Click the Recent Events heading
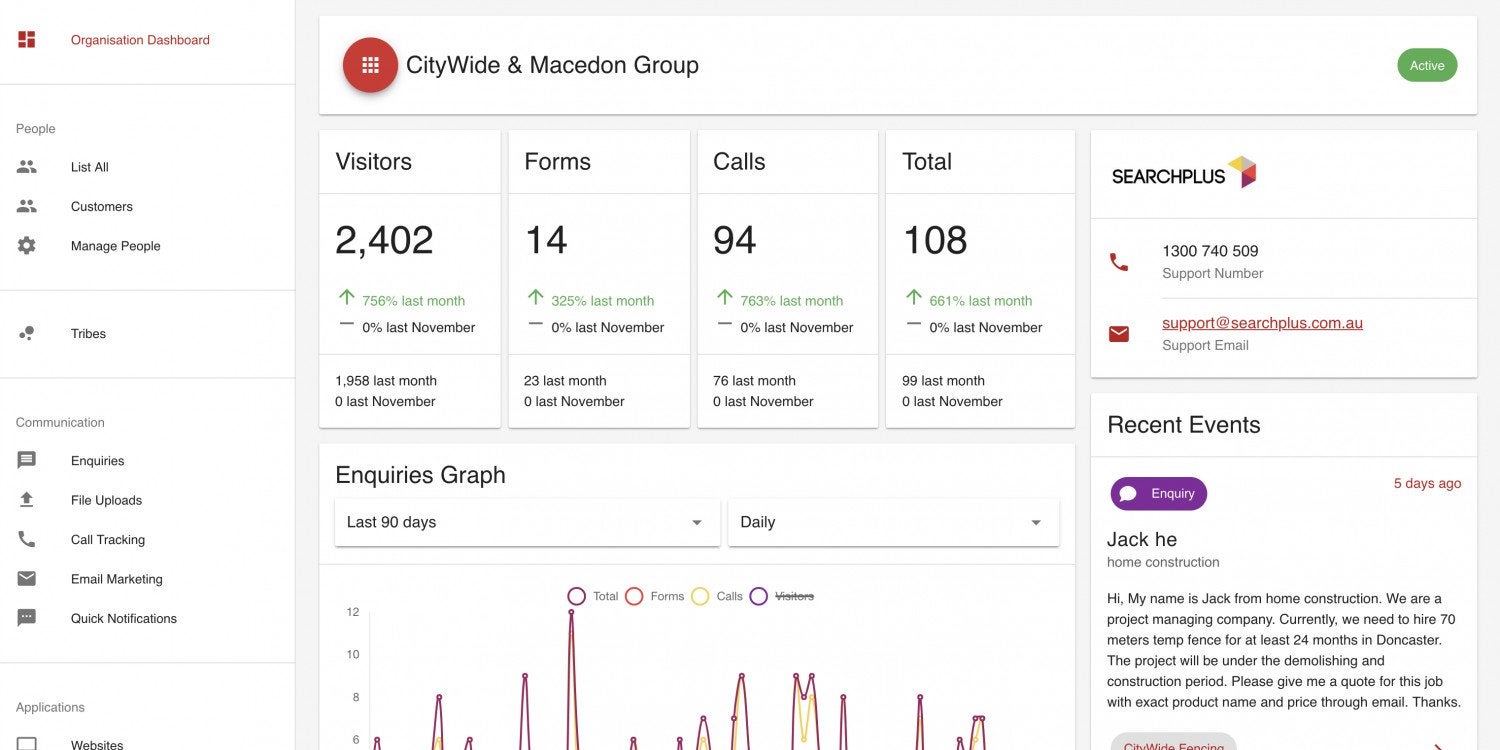Viewport: 1500px width, 750px height. (1183, 425)
